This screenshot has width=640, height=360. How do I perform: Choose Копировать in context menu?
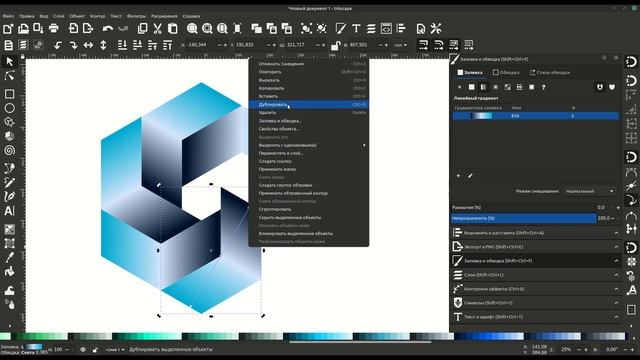pos(309,88)
